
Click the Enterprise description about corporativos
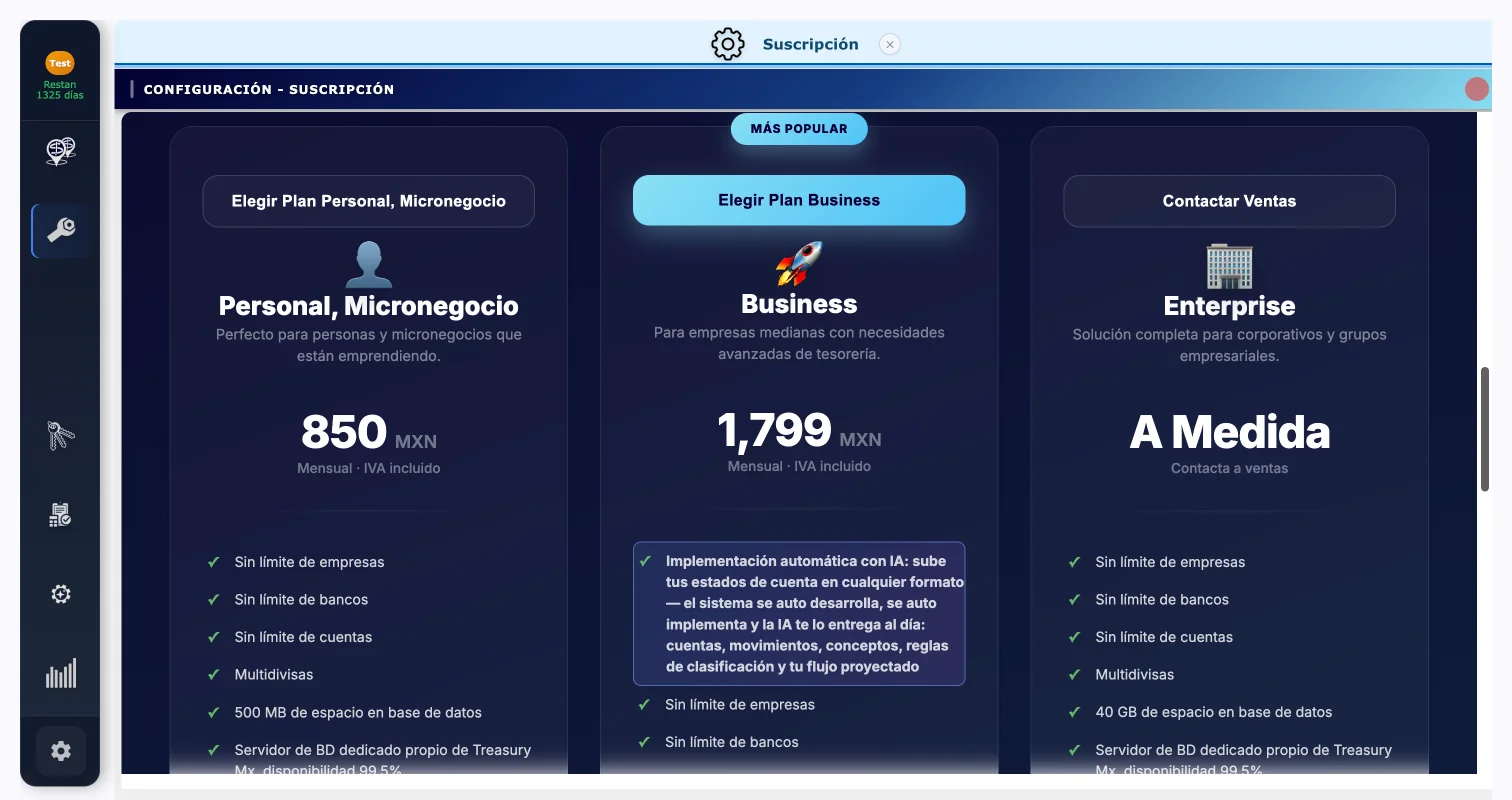point(1229,345)
